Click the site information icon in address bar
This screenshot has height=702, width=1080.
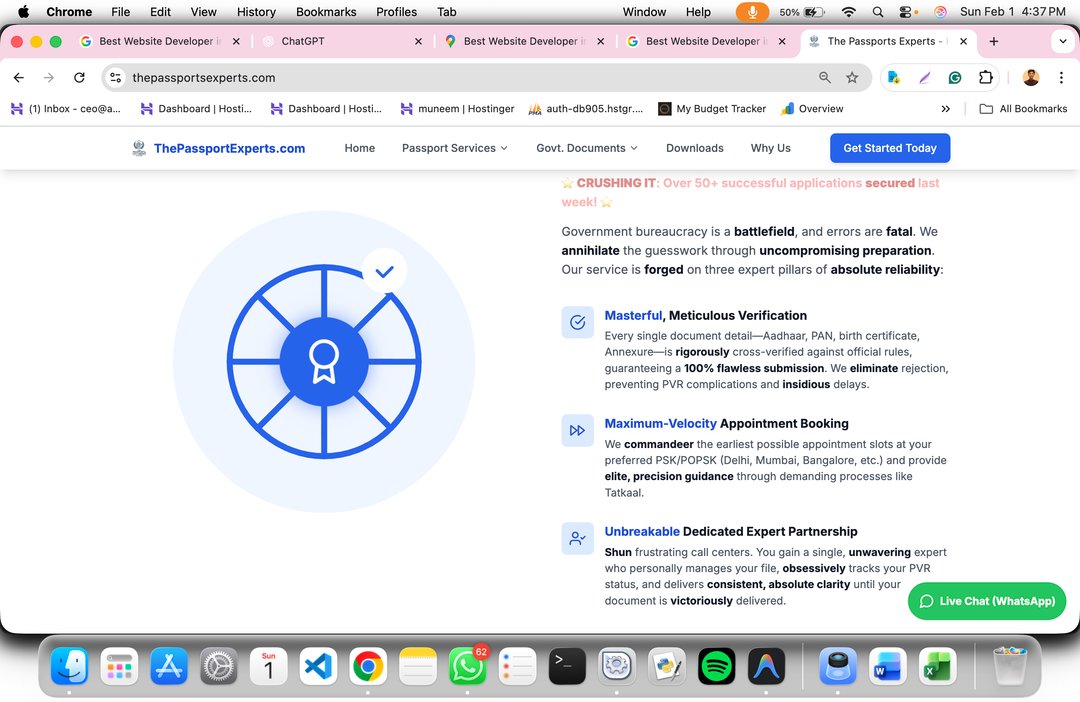coord(116,78)
